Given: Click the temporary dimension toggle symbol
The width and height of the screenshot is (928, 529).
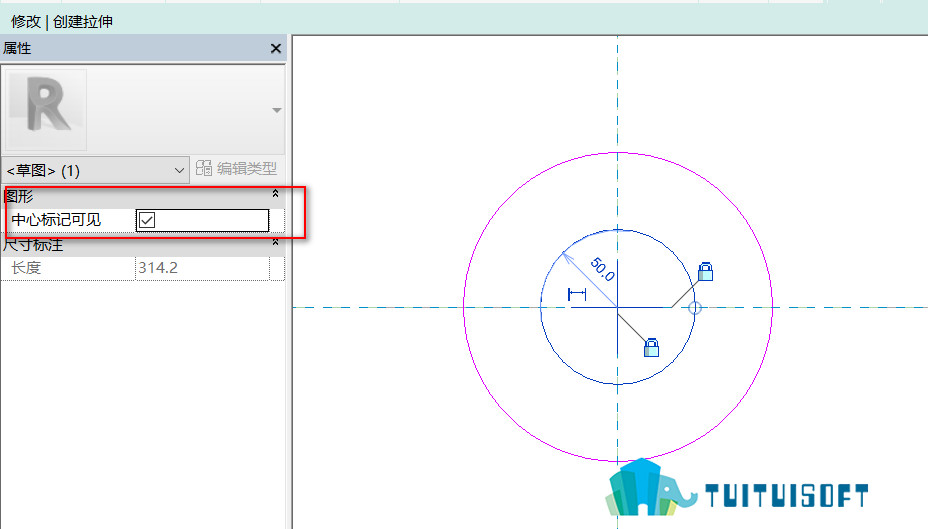Looking at the screenshot, I should click(576, 294).
